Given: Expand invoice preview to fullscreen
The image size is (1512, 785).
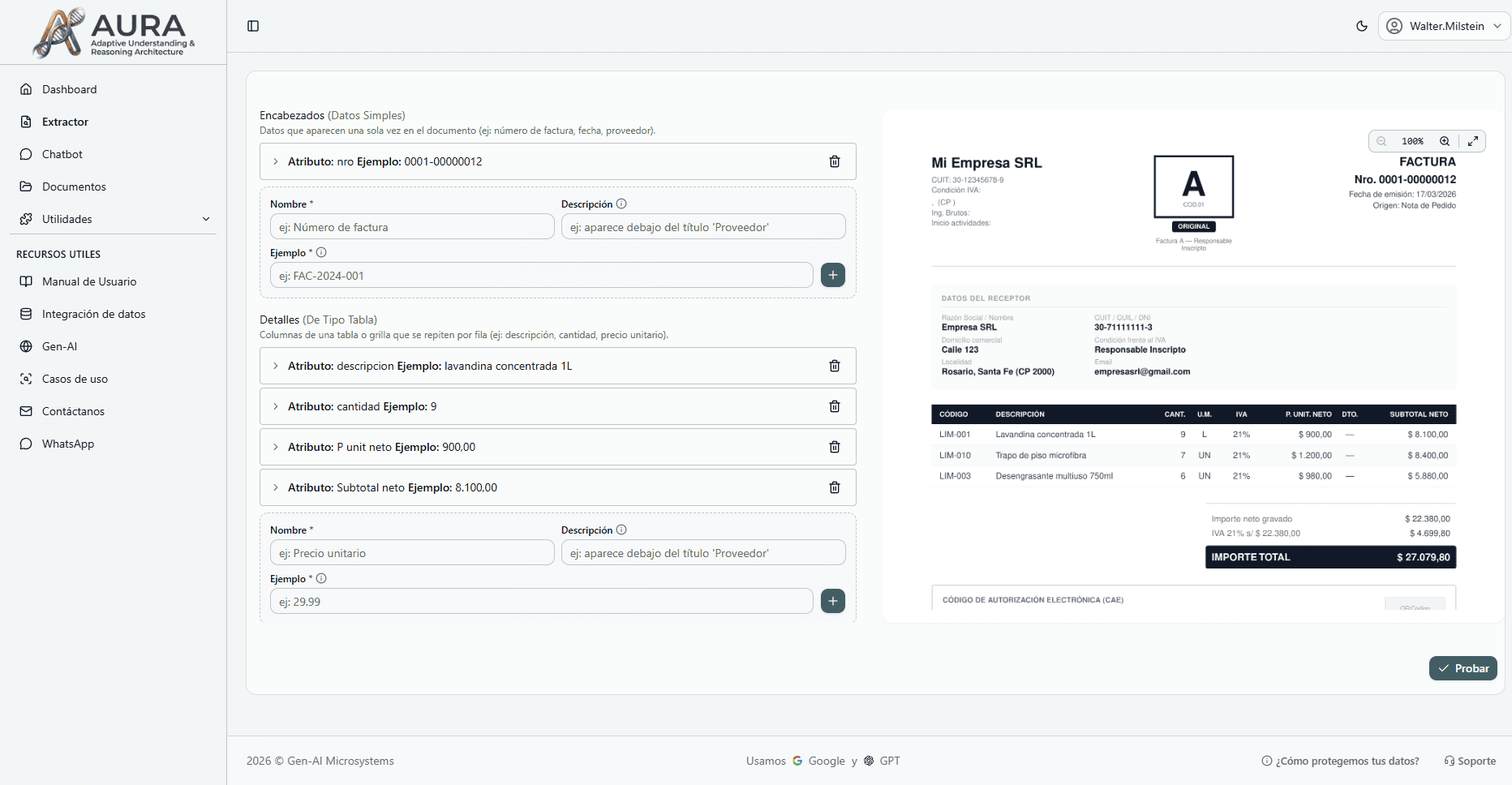Looking at the screenshot, I should coord(1473,141).
